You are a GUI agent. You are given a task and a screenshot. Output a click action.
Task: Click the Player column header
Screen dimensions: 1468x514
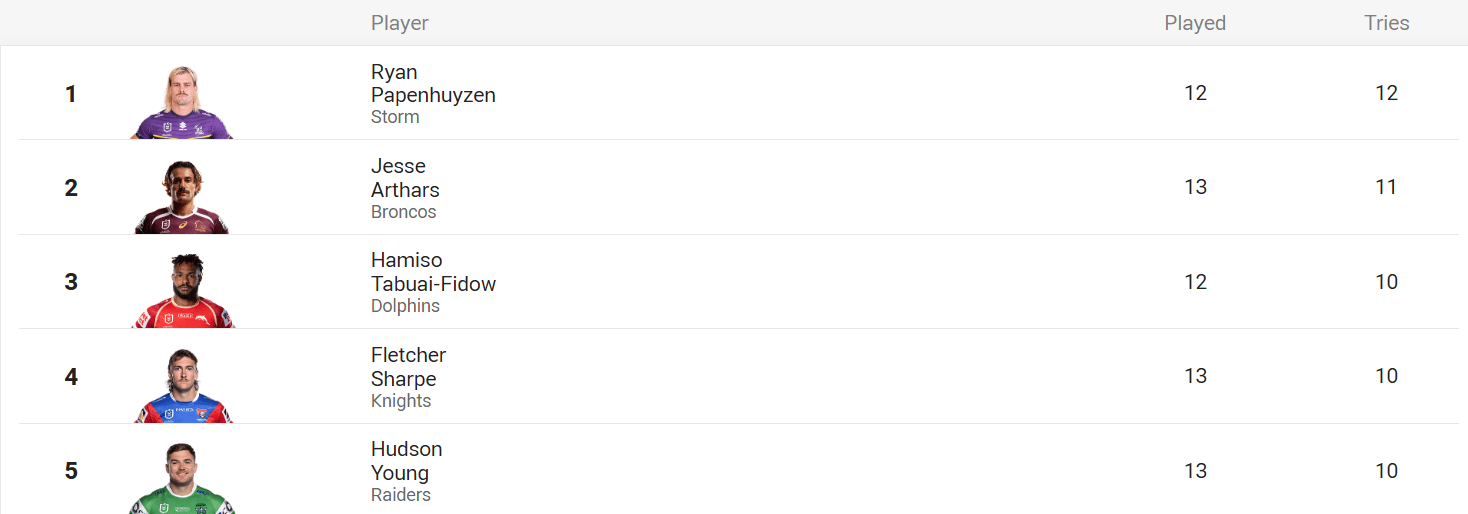(400, 23)
